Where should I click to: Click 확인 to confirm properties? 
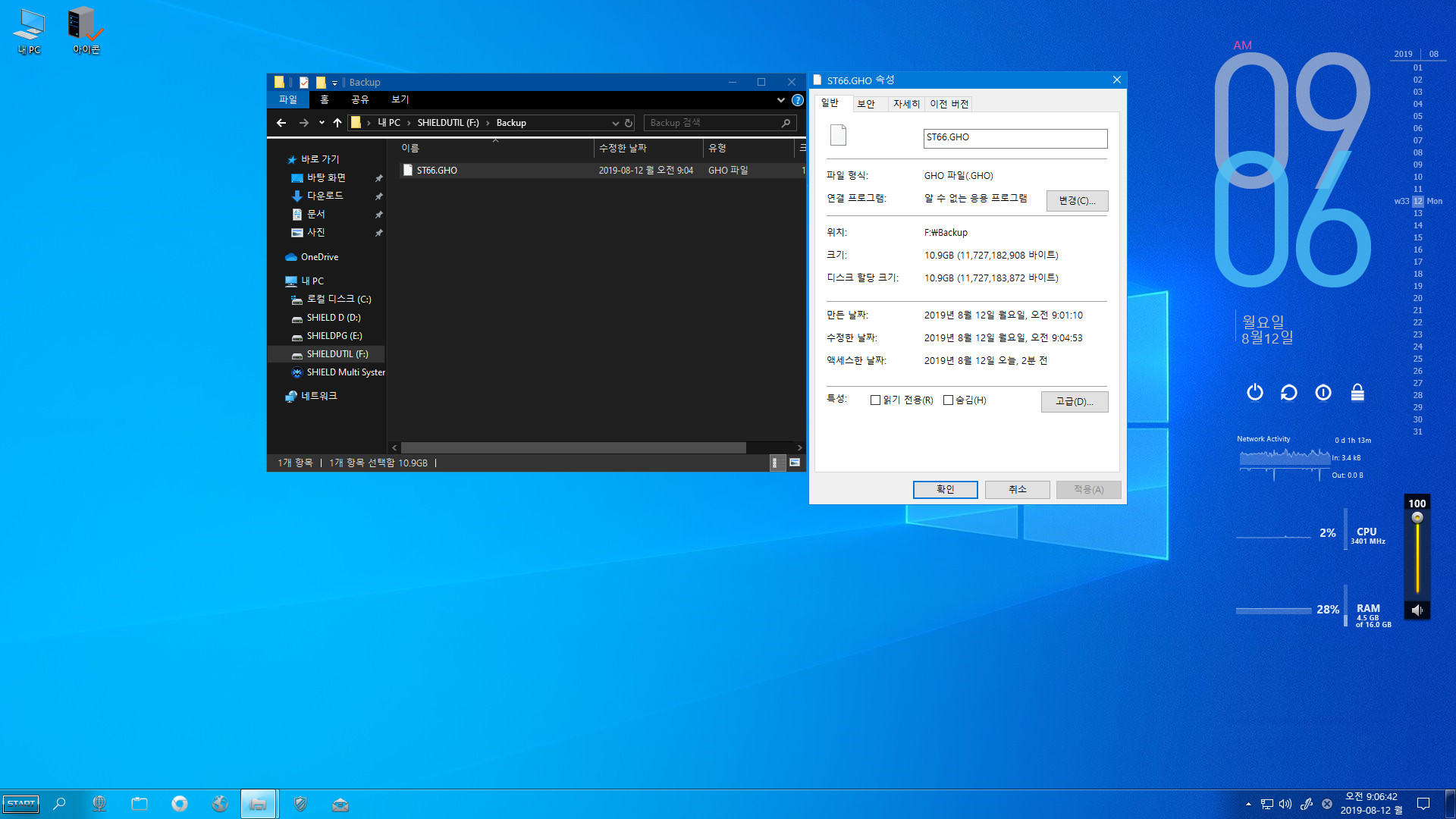tap(945, 490)
